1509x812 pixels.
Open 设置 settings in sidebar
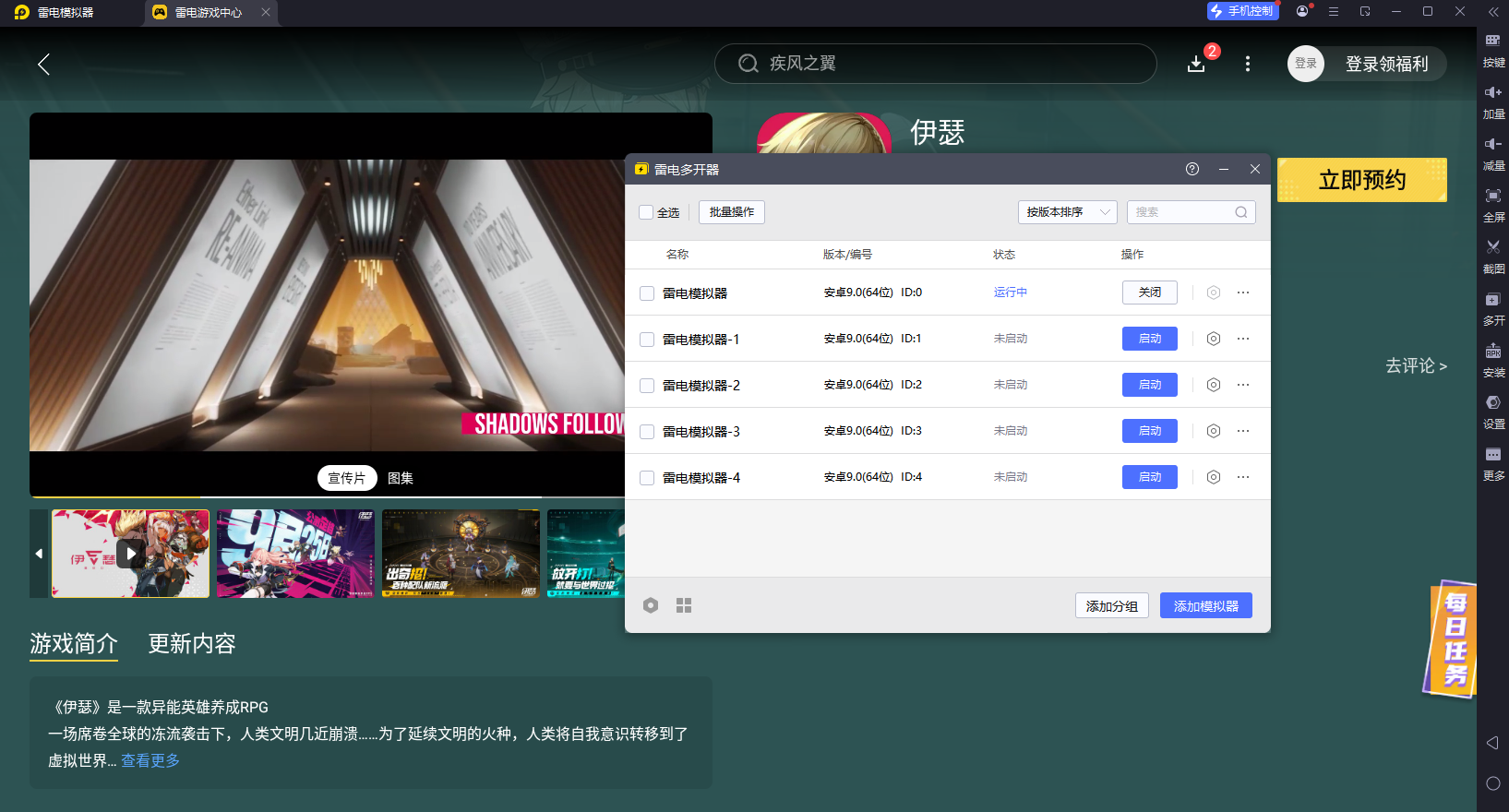coord(1493,412)
